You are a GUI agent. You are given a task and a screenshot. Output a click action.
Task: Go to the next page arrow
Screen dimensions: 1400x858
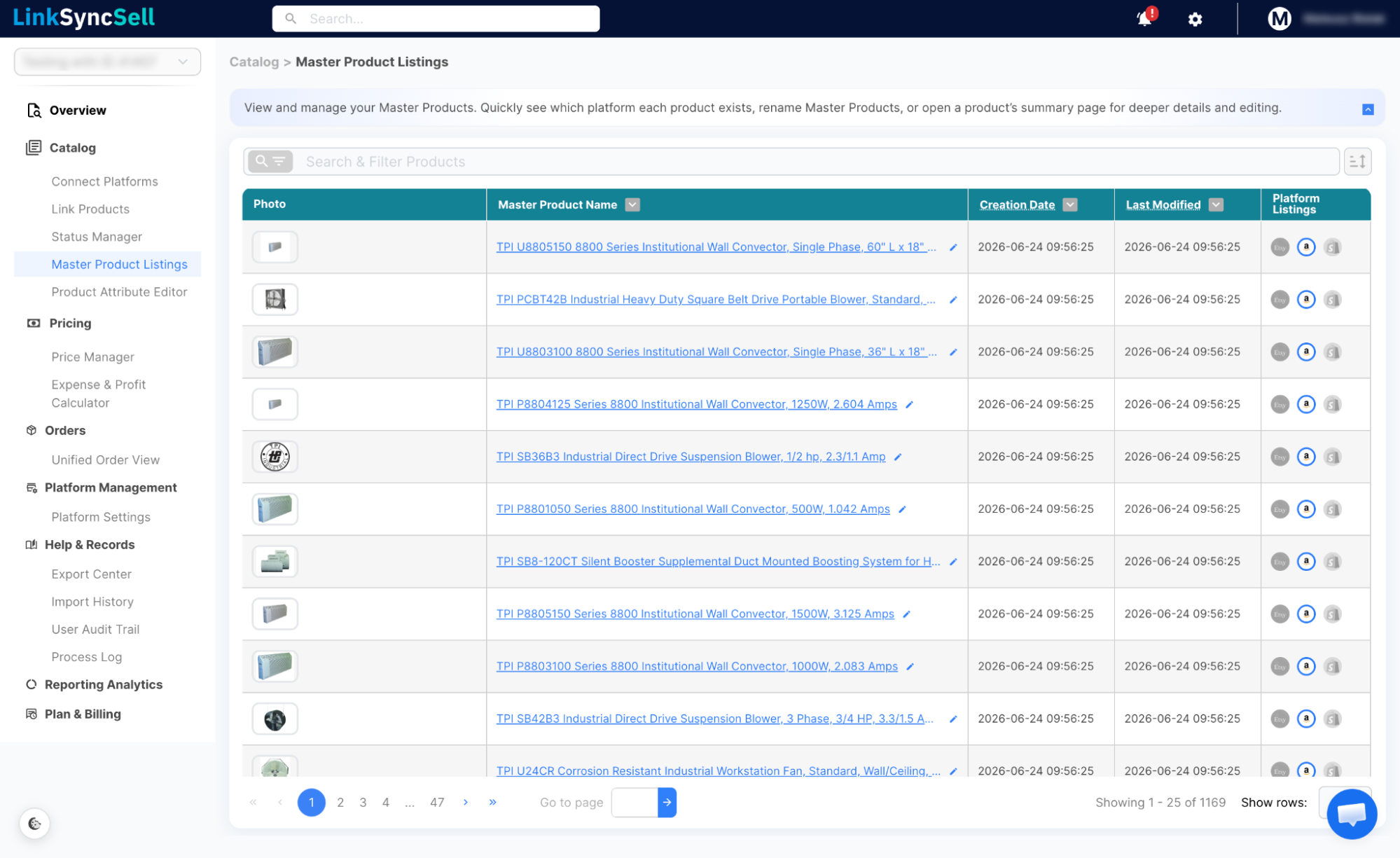tap(466, 803)
